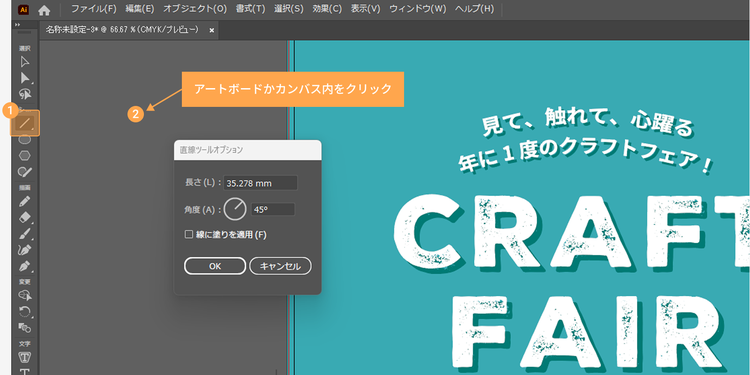Open the ファイル(F) menu
This screenshot has height=375, width=750.
(94, 9)
